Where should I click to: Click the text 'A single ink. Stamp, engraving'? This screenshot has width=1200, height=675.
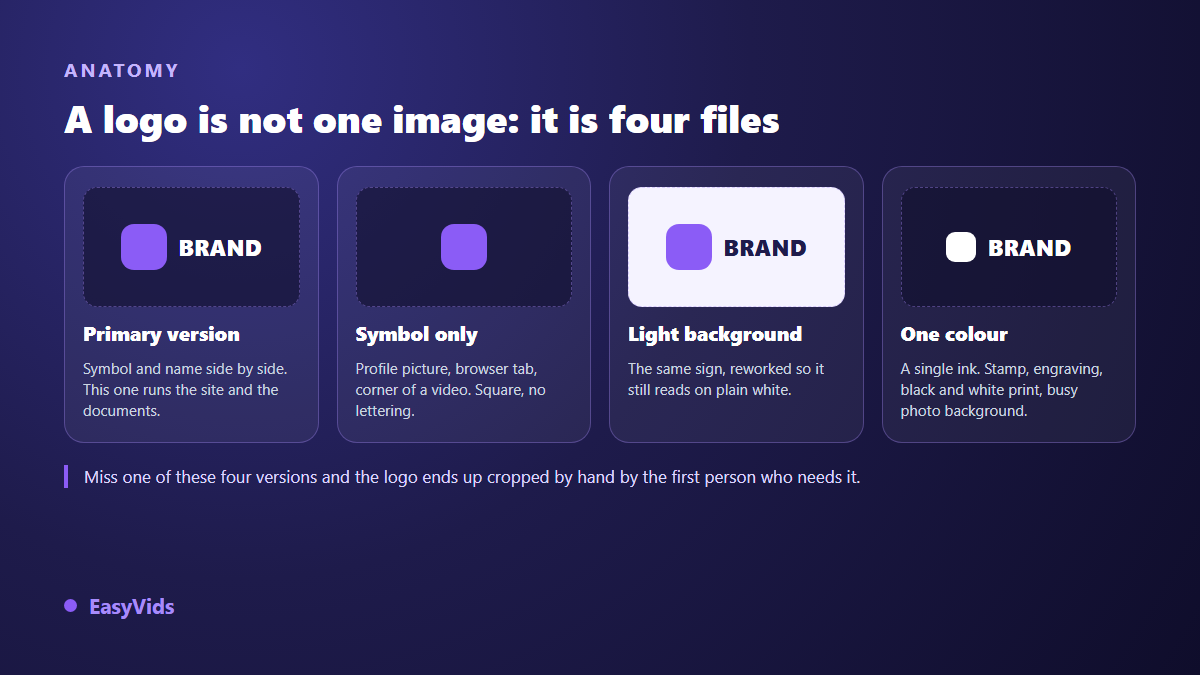[1001, 369]
